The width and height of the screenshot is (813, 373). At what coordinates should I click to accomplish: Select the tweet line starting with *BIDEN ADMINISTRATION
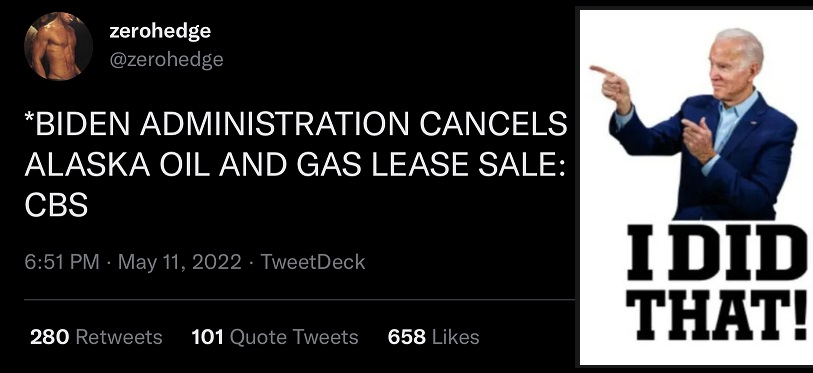pos(296,123)
